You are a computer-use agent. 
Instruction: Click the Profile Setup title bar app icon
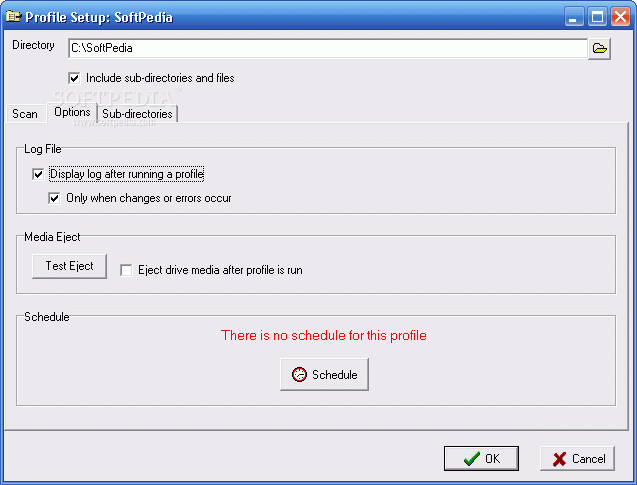[x=13, y=17]
